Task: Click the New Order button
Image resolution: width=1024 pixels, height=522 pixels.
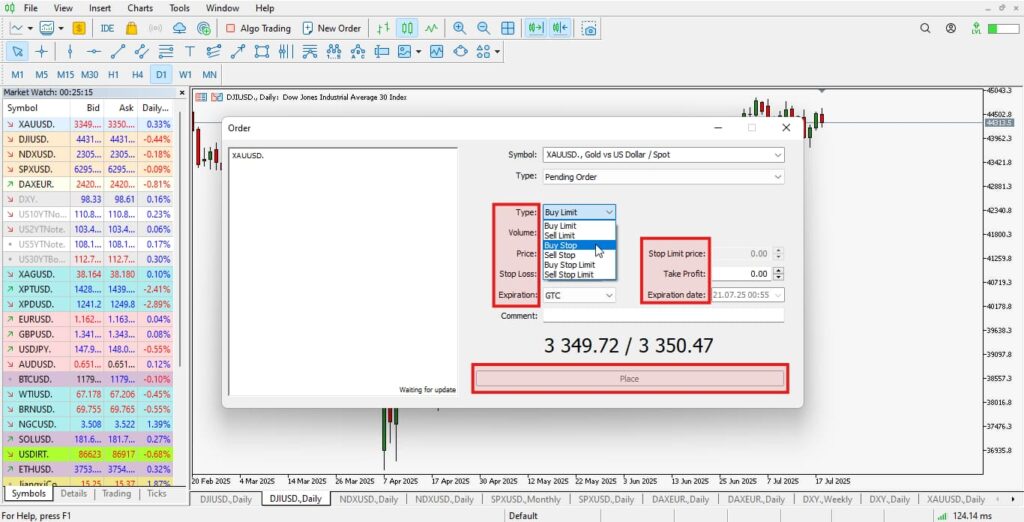Action: (331, 28)
